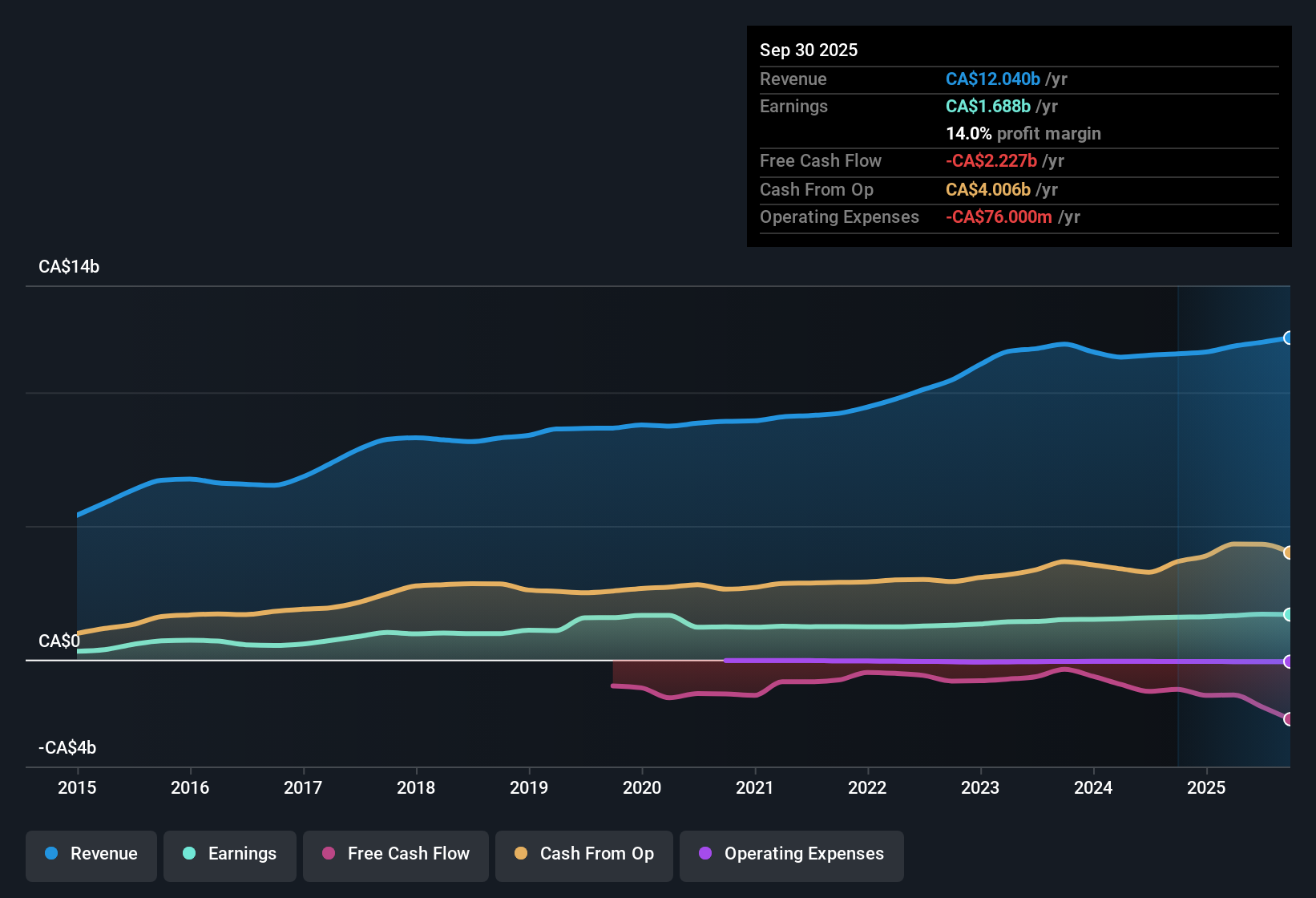Click the CA$1.688b Earnings value

click(x=988, y=106)
